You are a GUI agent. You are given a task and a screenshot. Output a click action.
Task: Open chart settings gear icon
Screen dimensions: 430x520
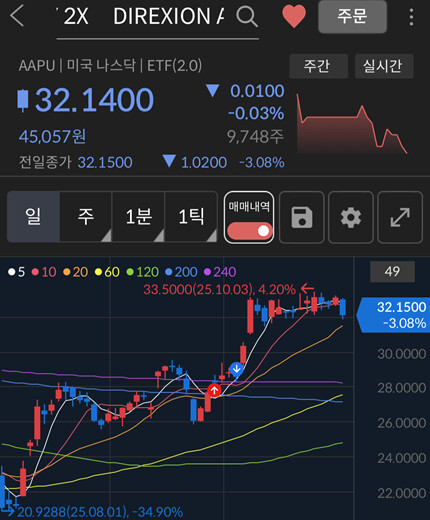(351, 217)
